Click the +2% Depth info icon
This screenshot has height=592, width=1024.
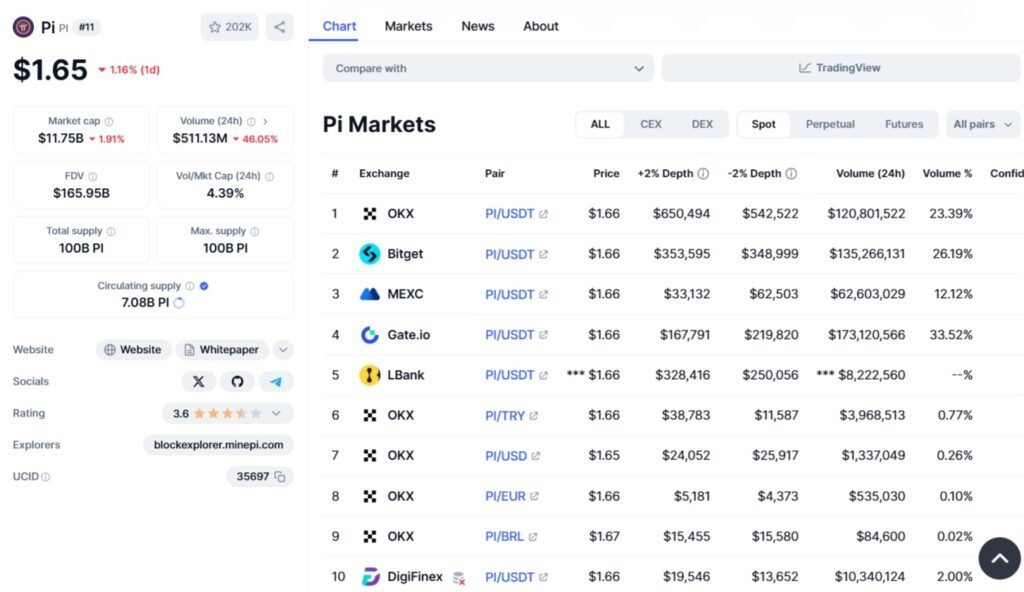(x=703, y=174)
